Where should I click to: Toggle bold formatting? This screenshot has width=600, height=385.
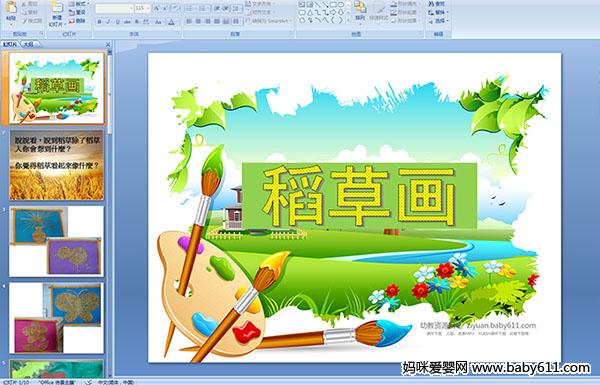pyautogui.click(x=99, y=22)
